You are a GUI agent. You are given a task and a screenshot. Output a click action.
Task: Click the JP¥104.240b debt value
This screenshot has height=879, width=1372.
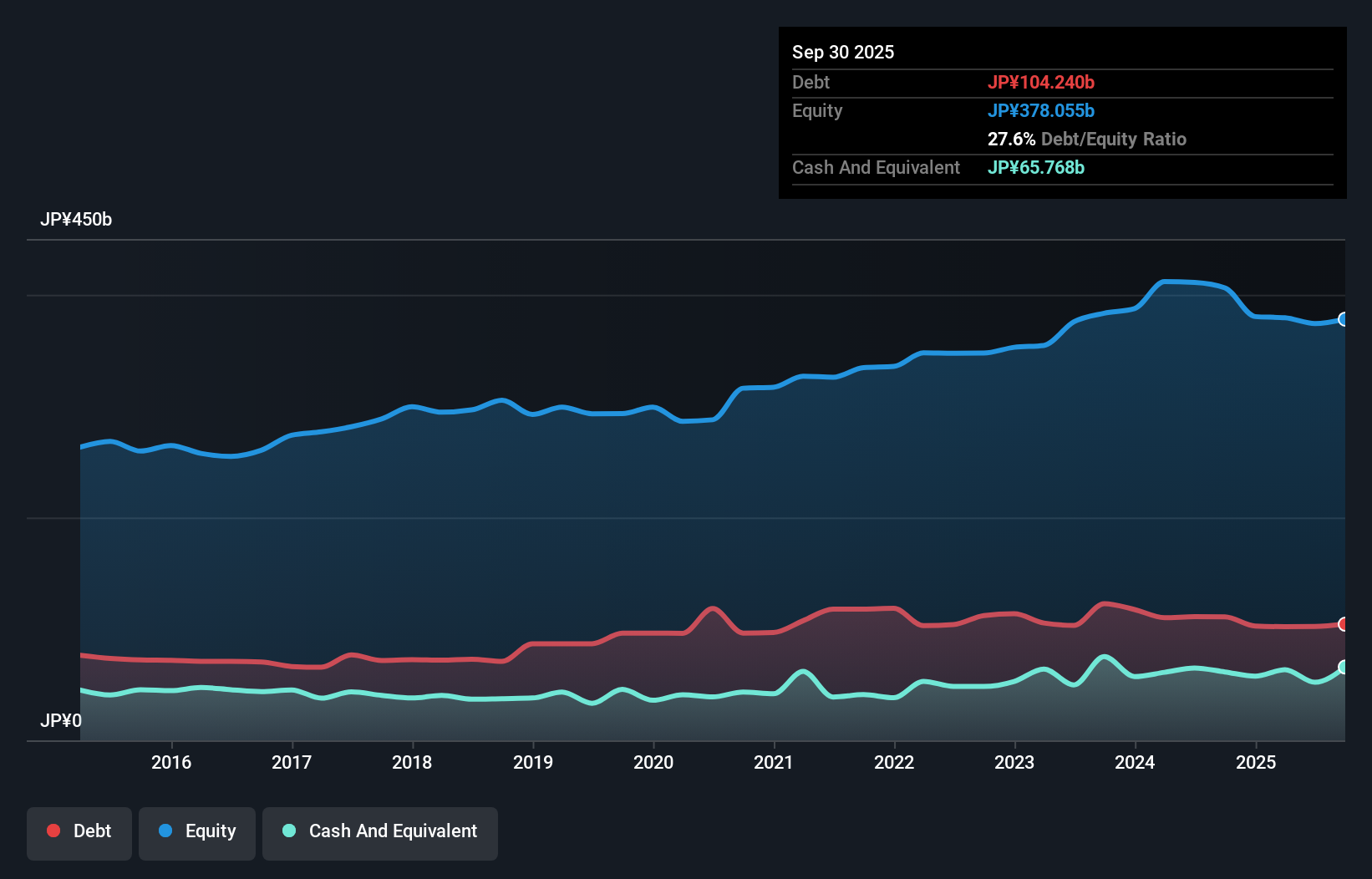point(1041,82)
